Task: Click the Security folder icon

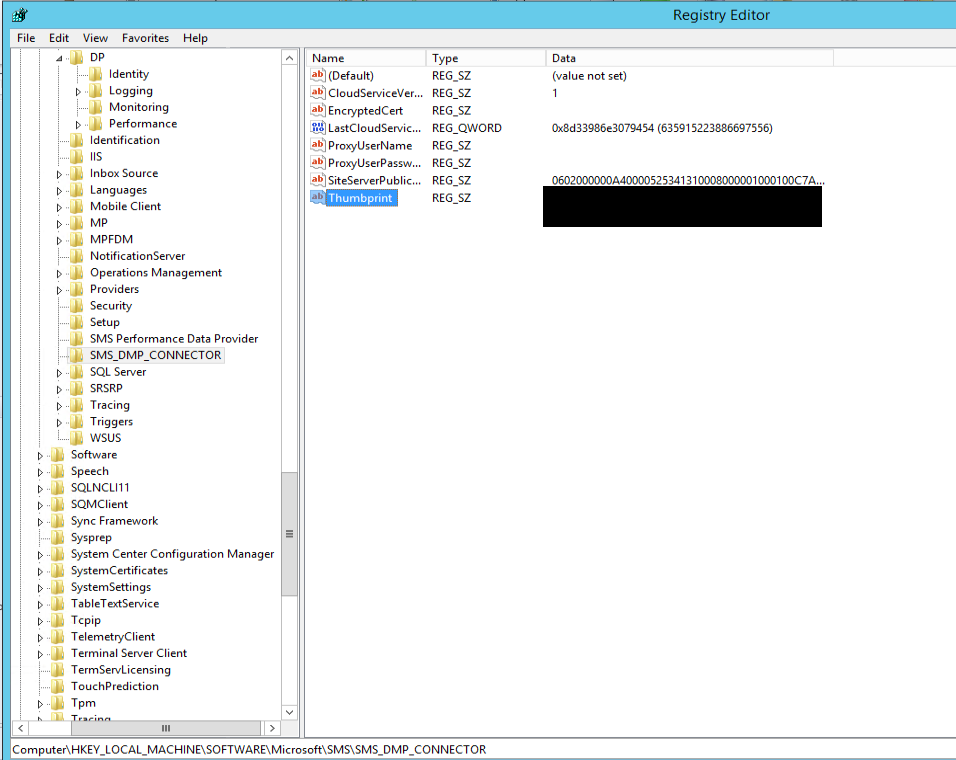Action: pyautogui.click(x=77, y=305)
